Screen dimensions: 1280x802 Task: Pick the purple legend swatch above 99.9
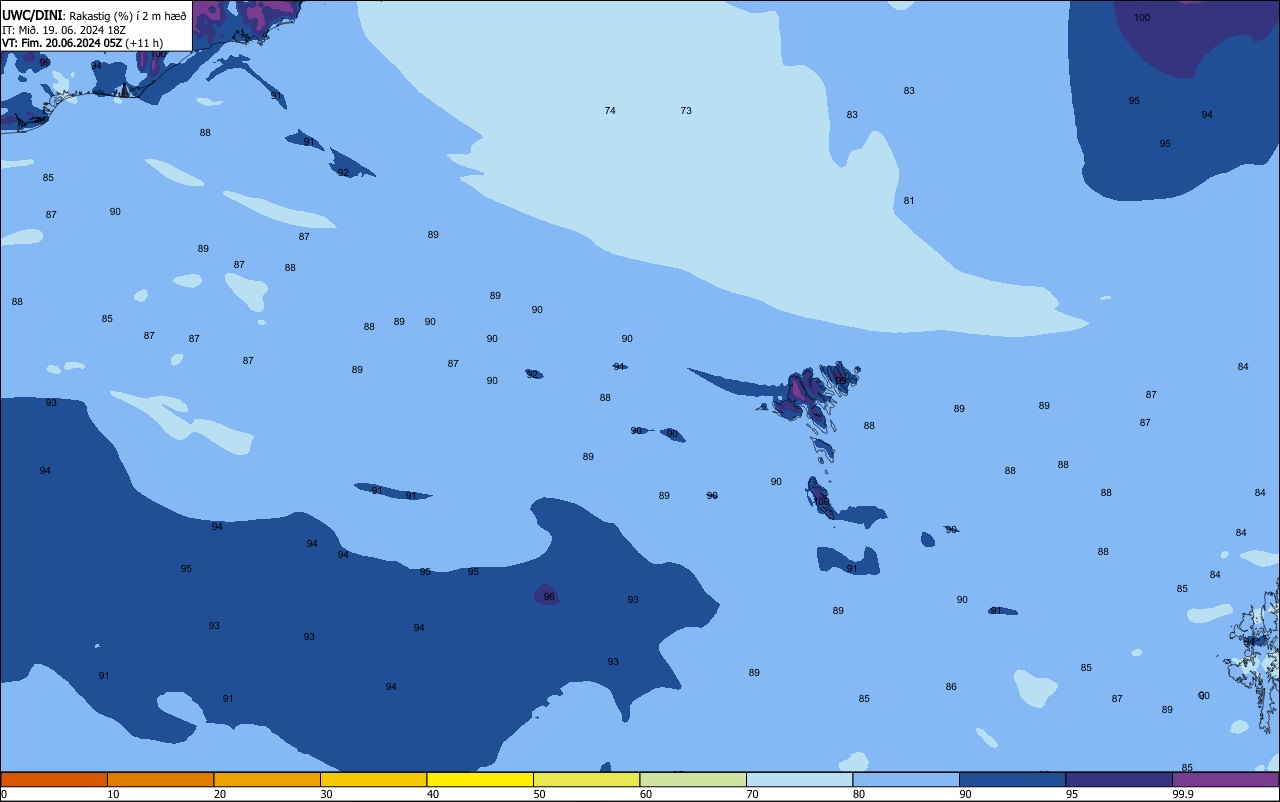tap(1226, 779)
